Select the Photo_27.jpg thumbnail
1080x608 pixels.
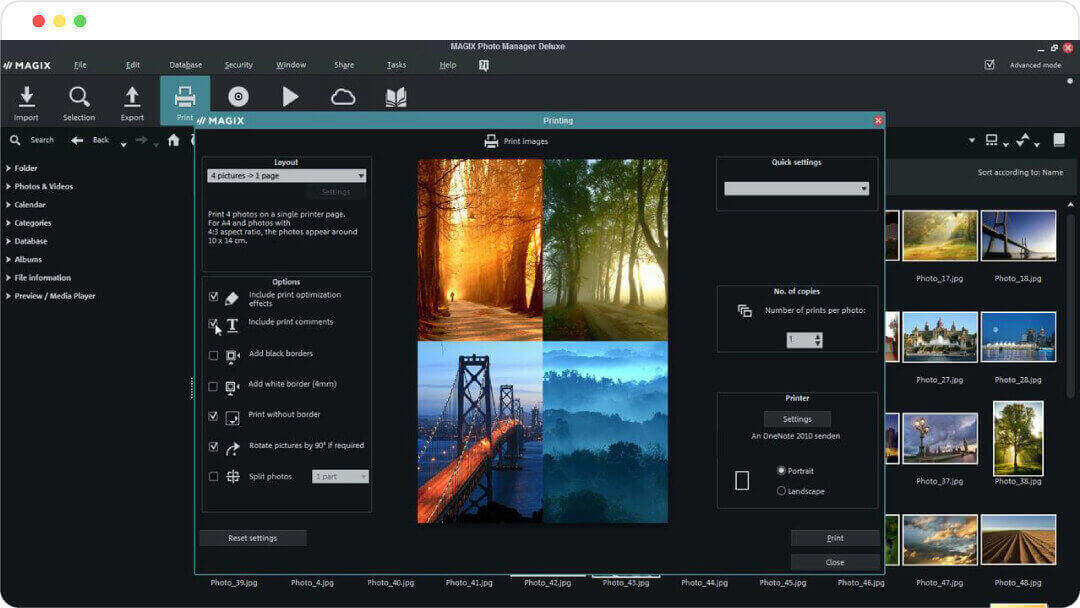940,337
